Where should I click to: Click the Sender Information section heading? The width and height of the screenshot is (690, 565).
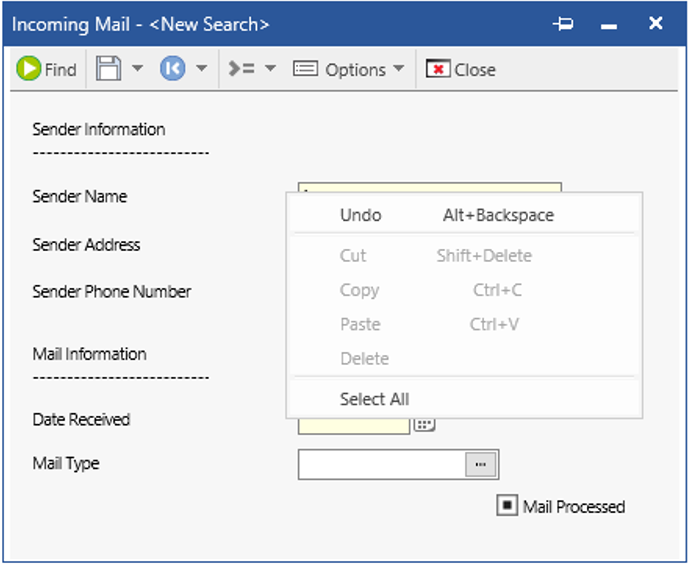coord(99,129)
